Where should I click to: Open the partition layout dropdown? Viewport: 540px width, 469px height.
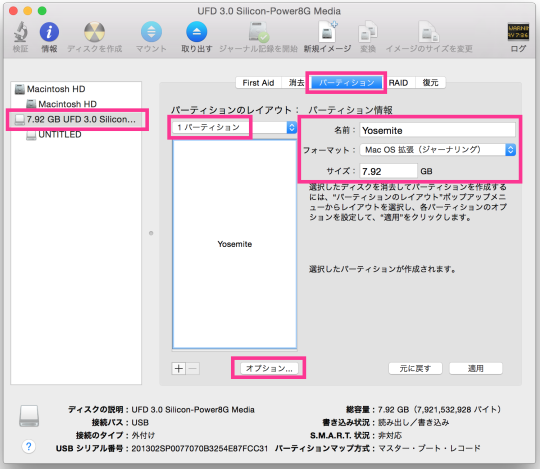coord(235,127)
